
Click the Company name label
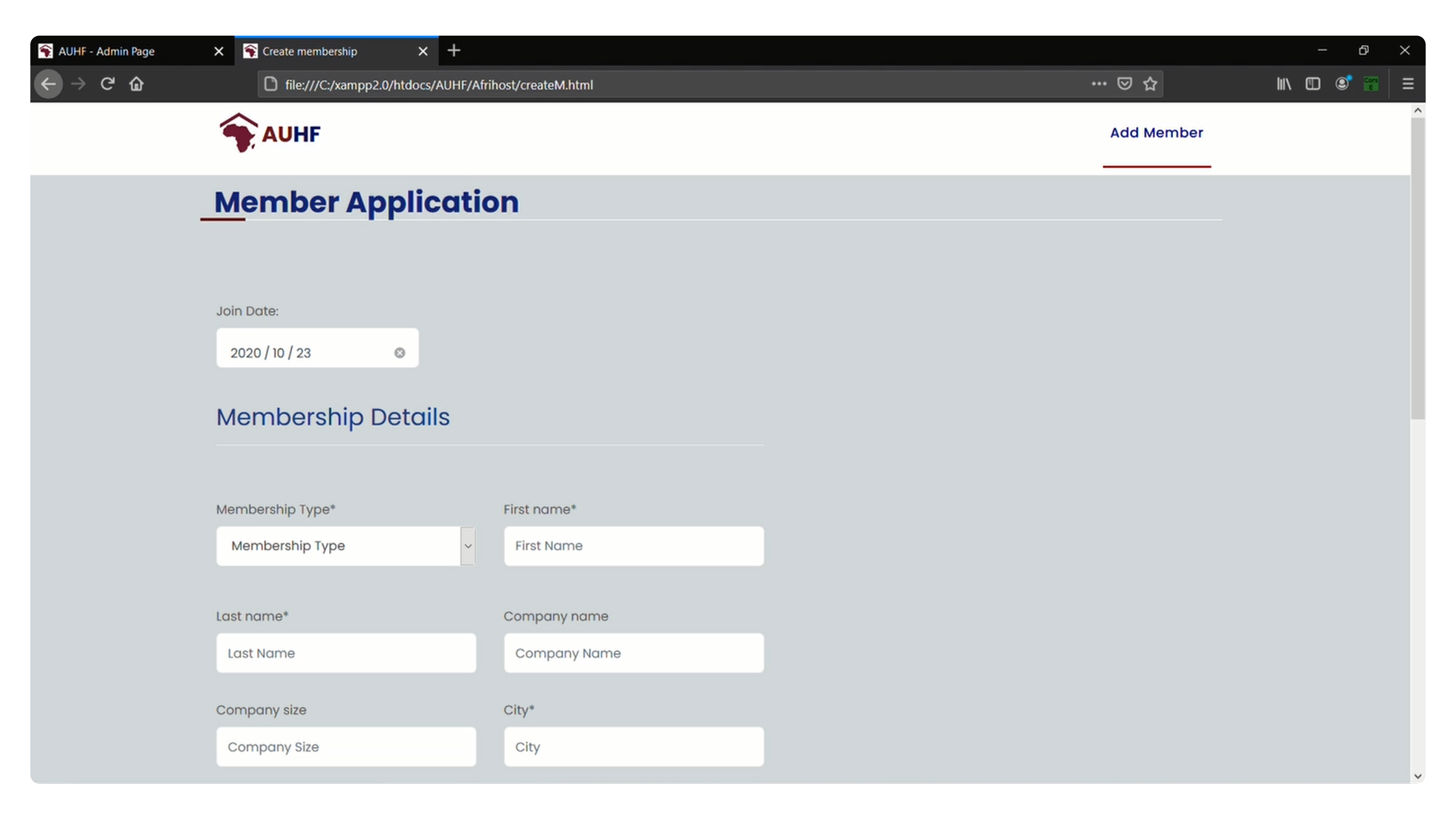point(555,616)
